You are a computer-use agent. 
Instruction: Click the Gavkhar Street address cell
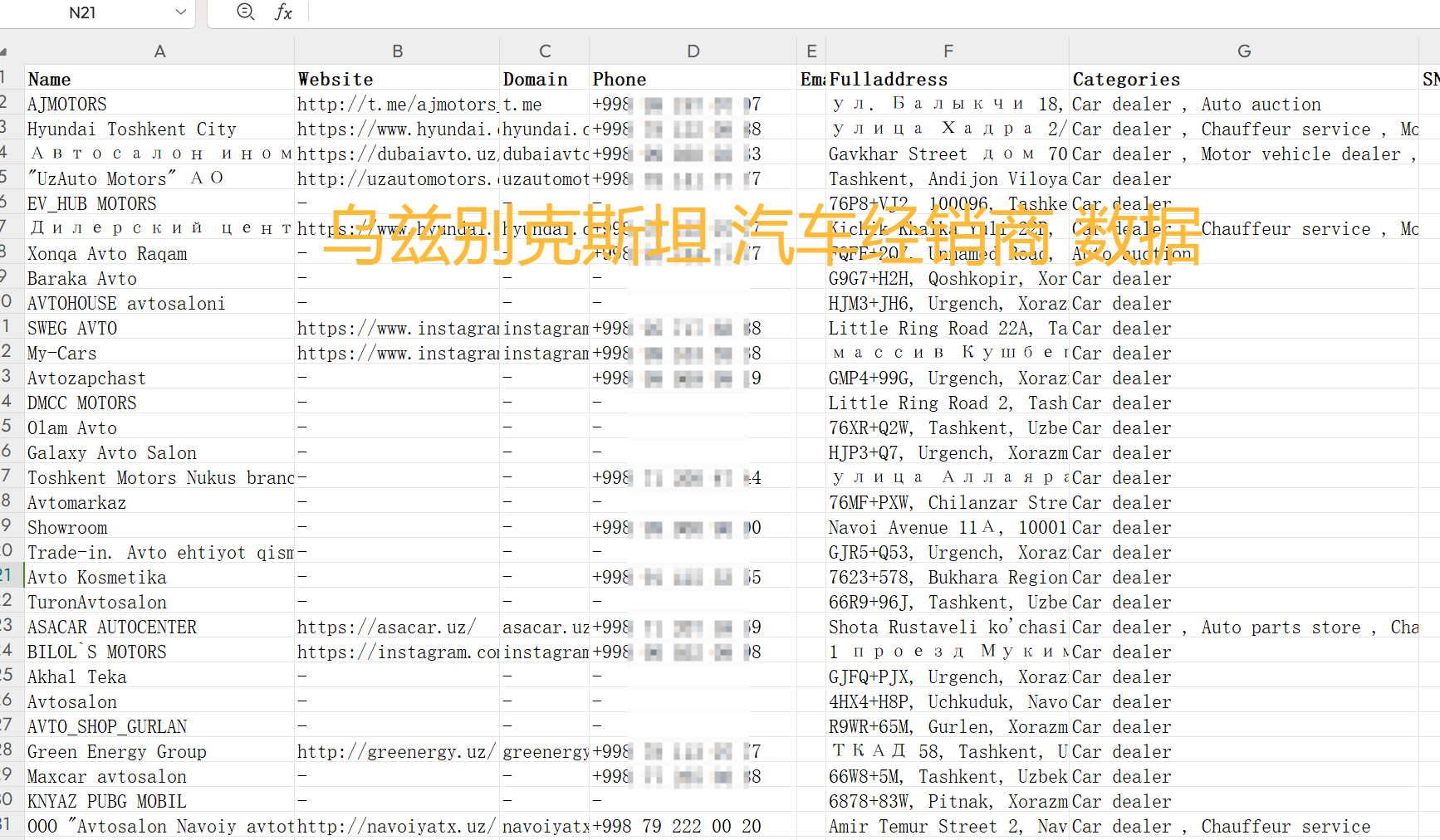coord(948,154)
